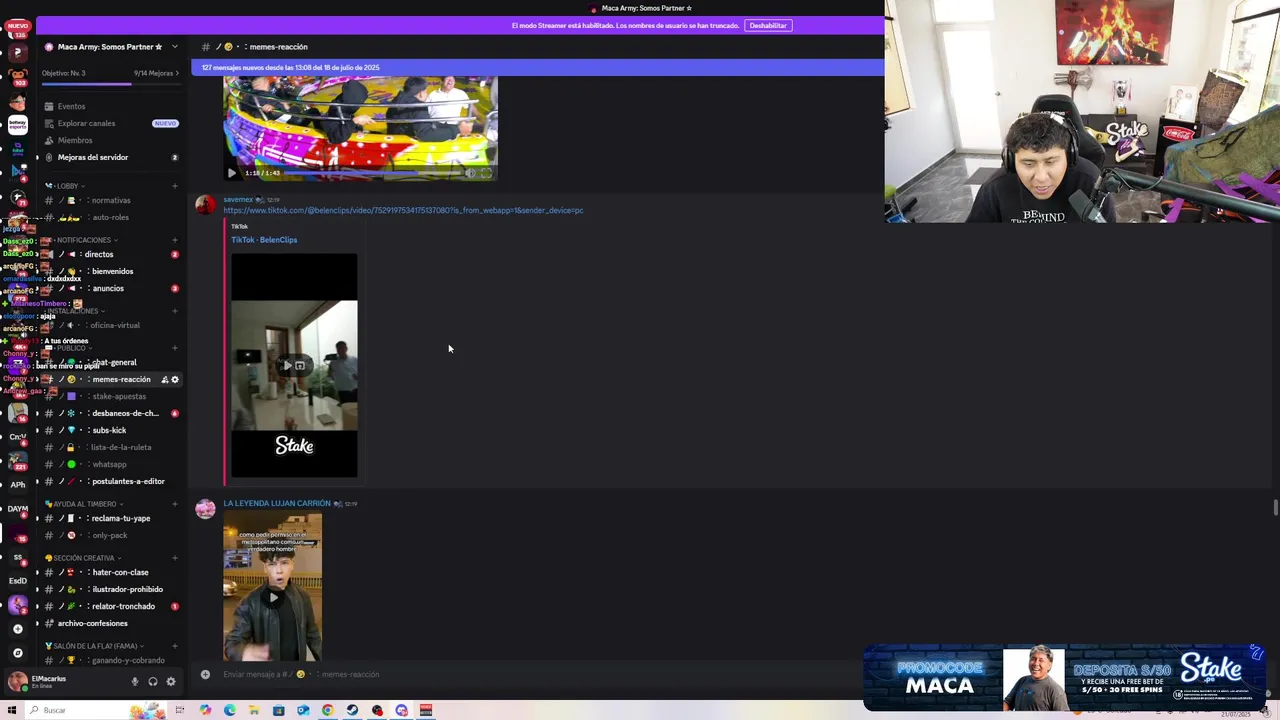
Task: Open the reclama-tu-yape channel
Action: tap(110, 518)
